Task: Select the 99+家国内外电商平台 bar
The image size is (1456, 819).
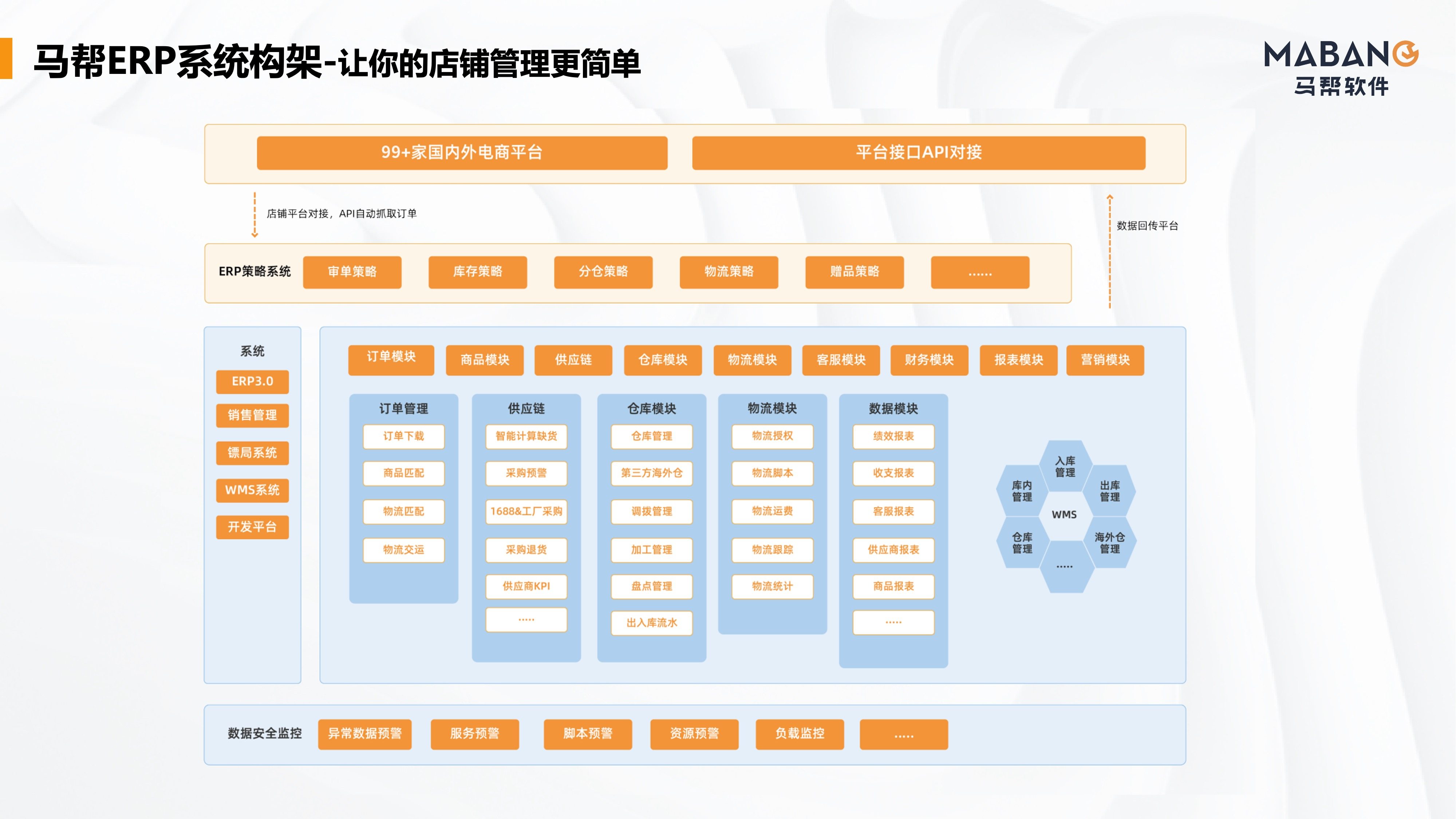Action: [x=462, y=153]
